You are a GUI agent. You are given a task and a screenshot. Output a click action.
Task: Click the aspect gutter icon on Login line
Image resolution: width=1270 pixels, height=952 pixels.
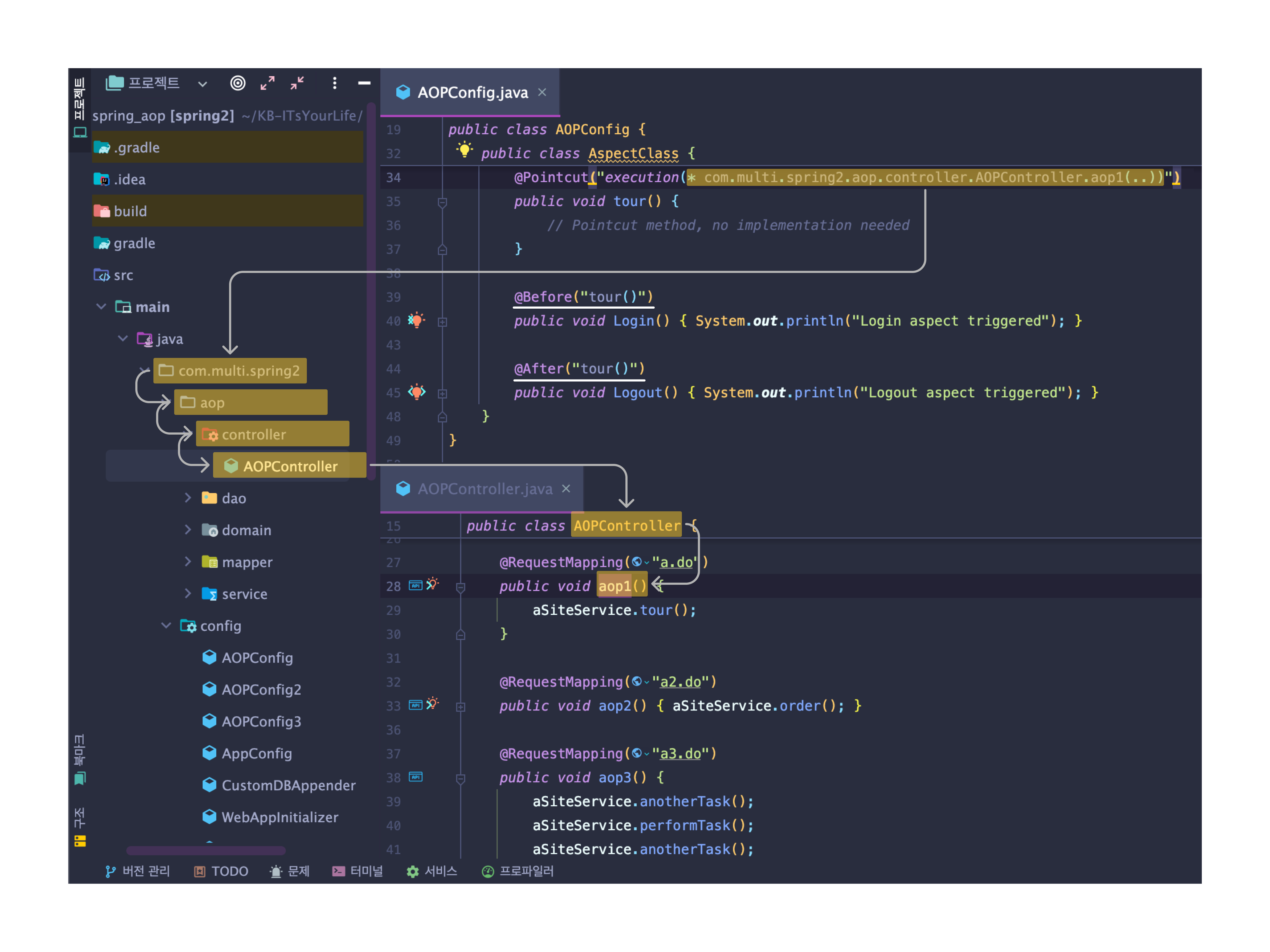(416, 320)
